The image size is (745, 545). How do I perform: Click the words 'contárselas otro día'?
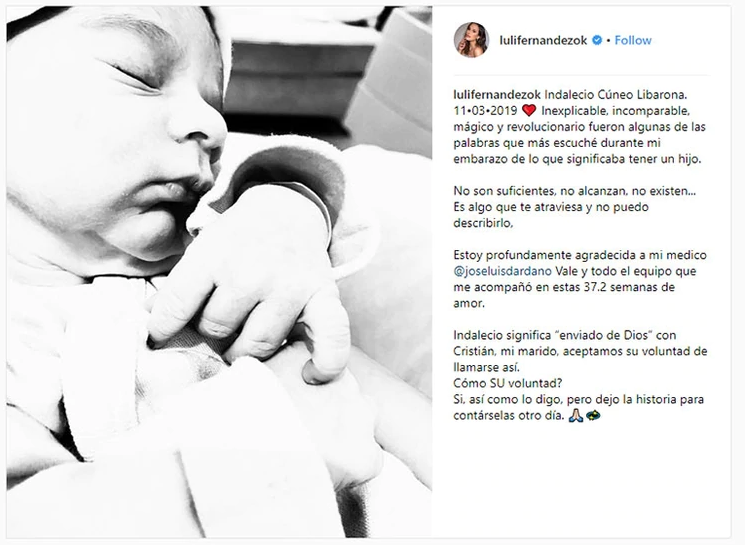(x=508, y=416)
